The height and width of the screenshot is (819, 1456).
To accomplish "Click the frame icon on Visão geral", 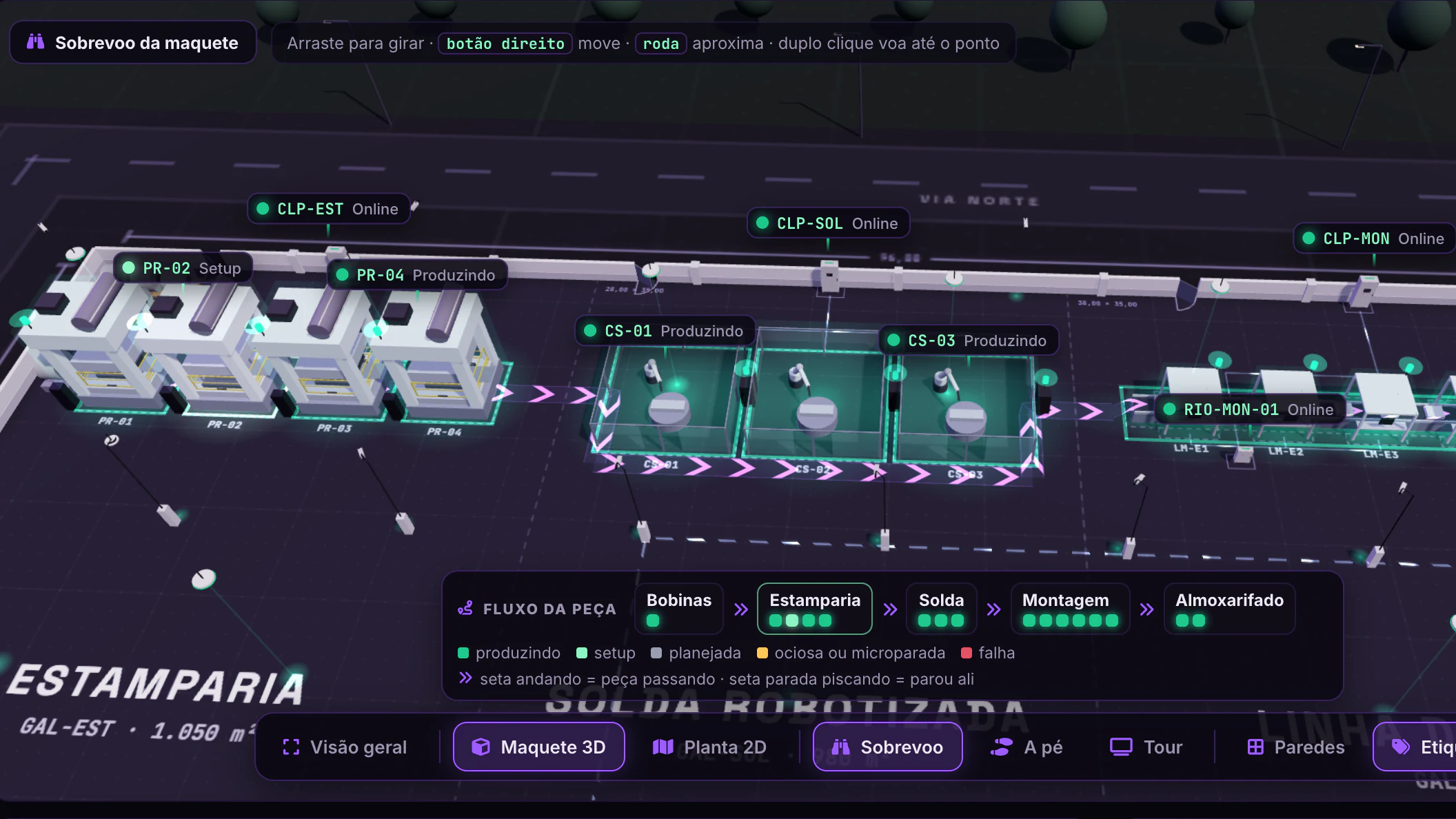I will (291, 747).
